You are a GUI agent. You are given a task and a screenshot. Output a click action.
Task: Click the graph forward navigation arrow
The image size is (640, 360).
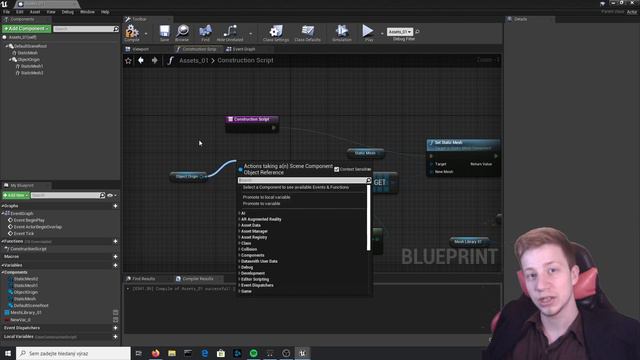click(x=155, y=60)
